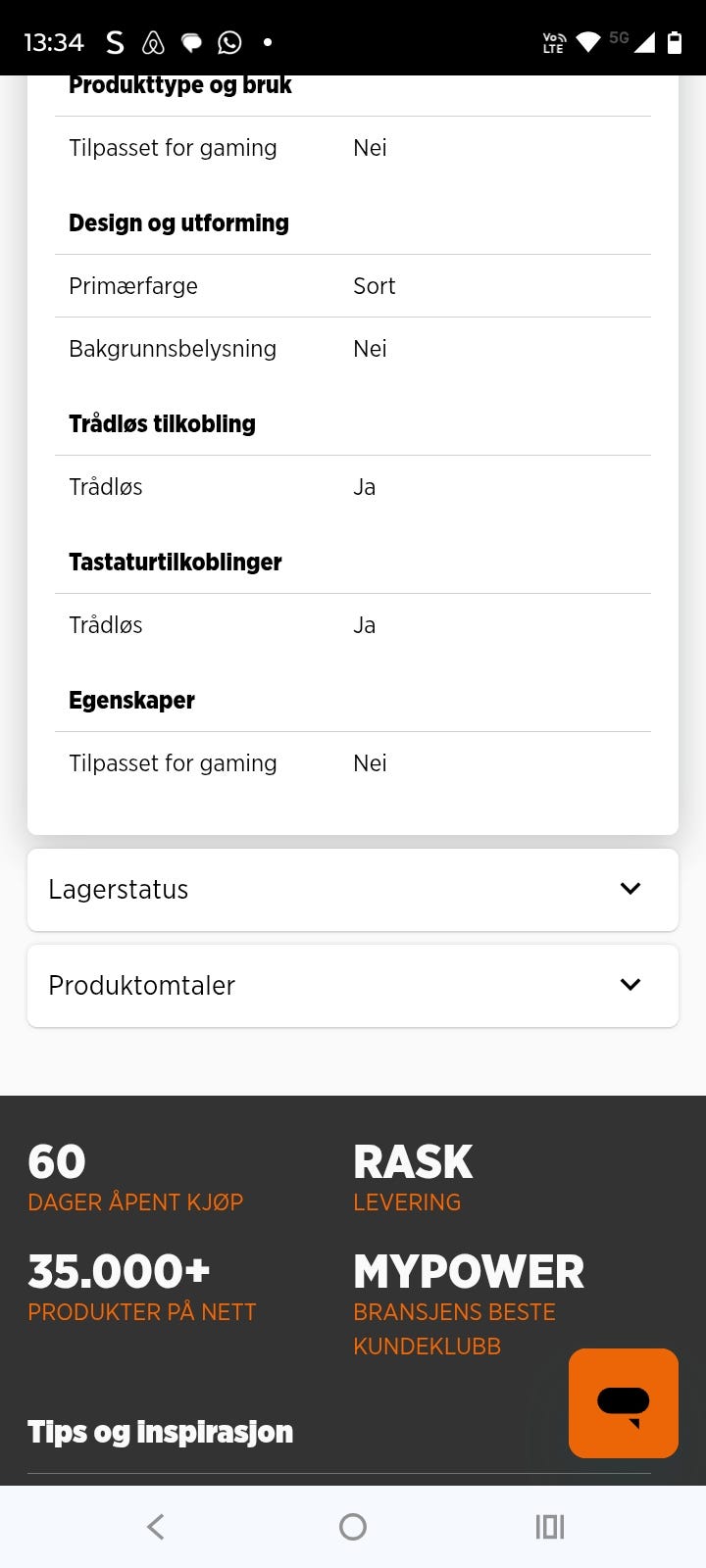Open the recent apps switcher
Viewport: 706px width, 1568px height.
[549, 1526]
